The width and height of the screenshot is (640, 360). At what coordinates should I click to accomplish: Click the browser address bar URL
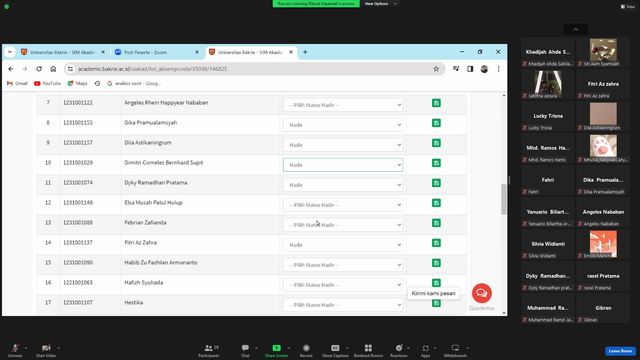pyautogui.click(x=152, y=69)
